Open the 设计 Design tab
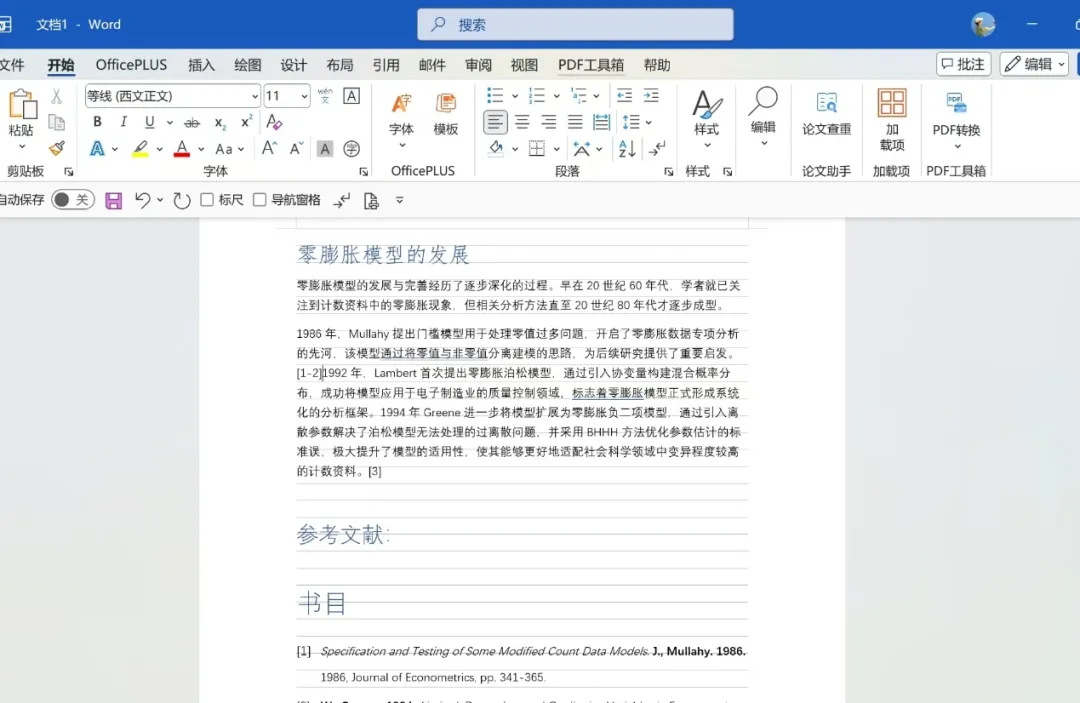 (293, 65)
